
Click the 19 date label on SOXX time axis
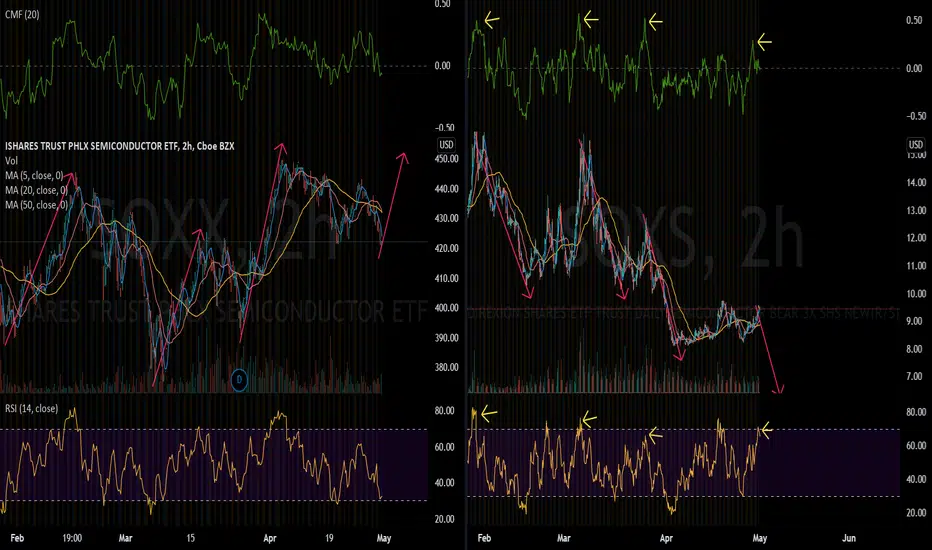[329, 538]
